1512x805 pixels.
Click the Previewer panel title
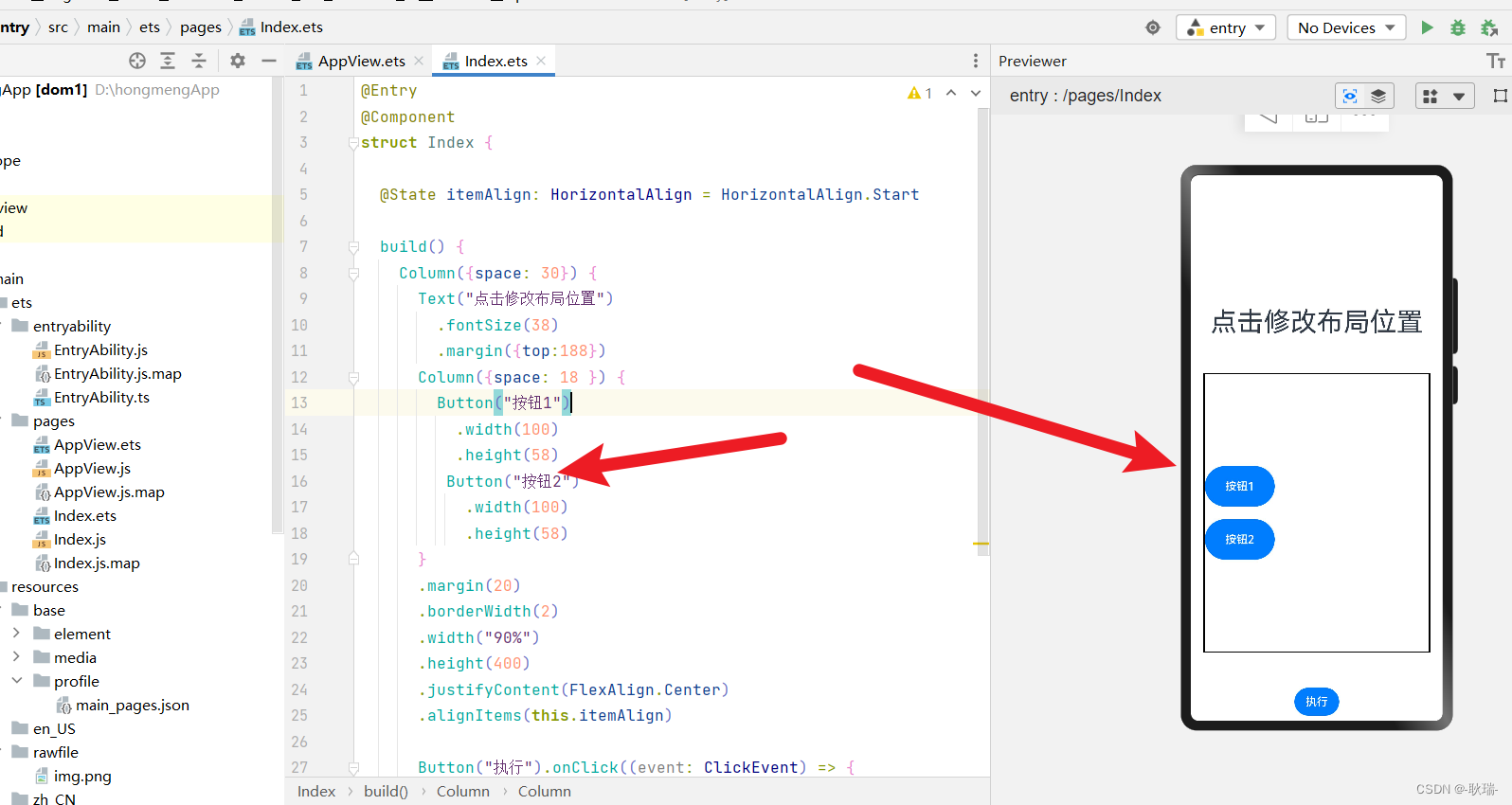1032,61
